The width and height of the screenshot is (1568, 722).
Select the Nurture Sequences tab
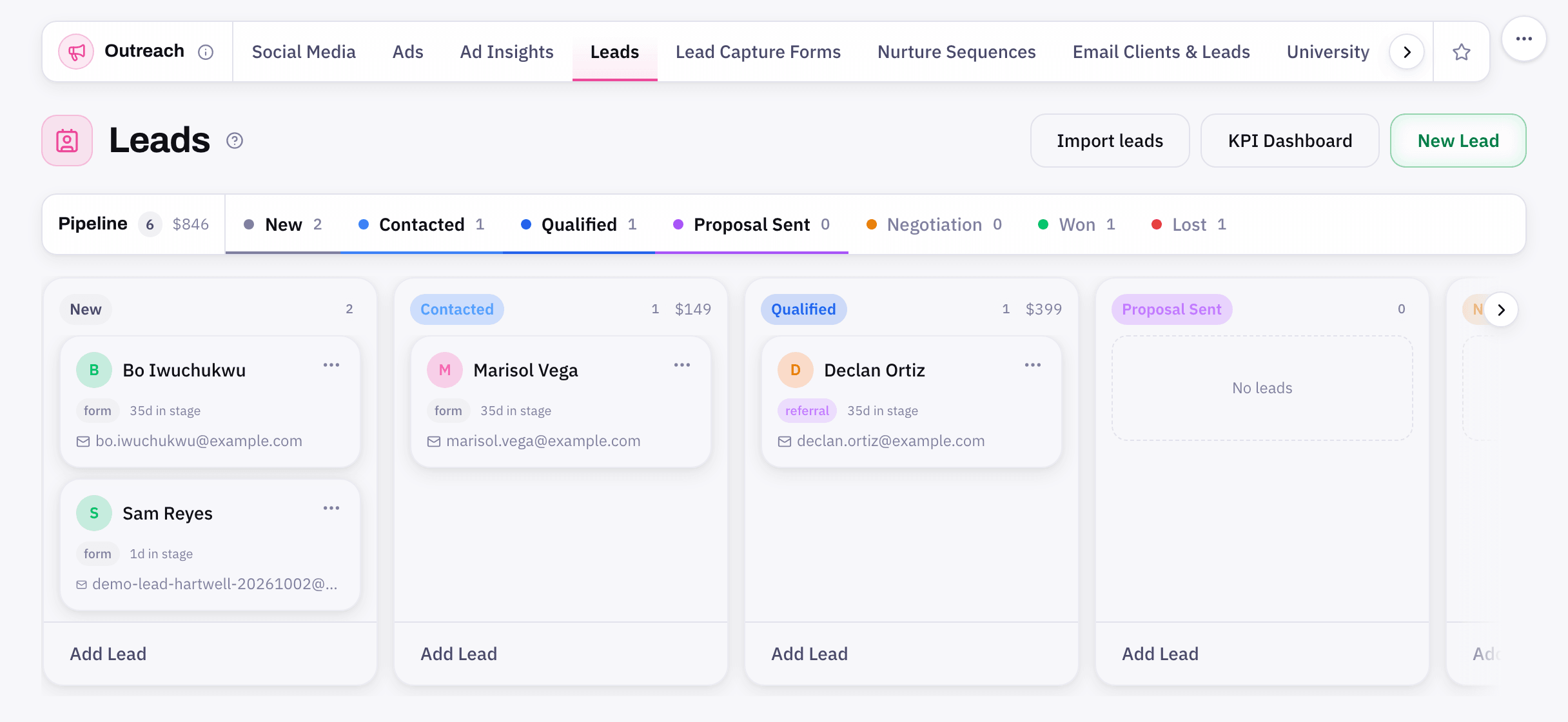[957, 52]
